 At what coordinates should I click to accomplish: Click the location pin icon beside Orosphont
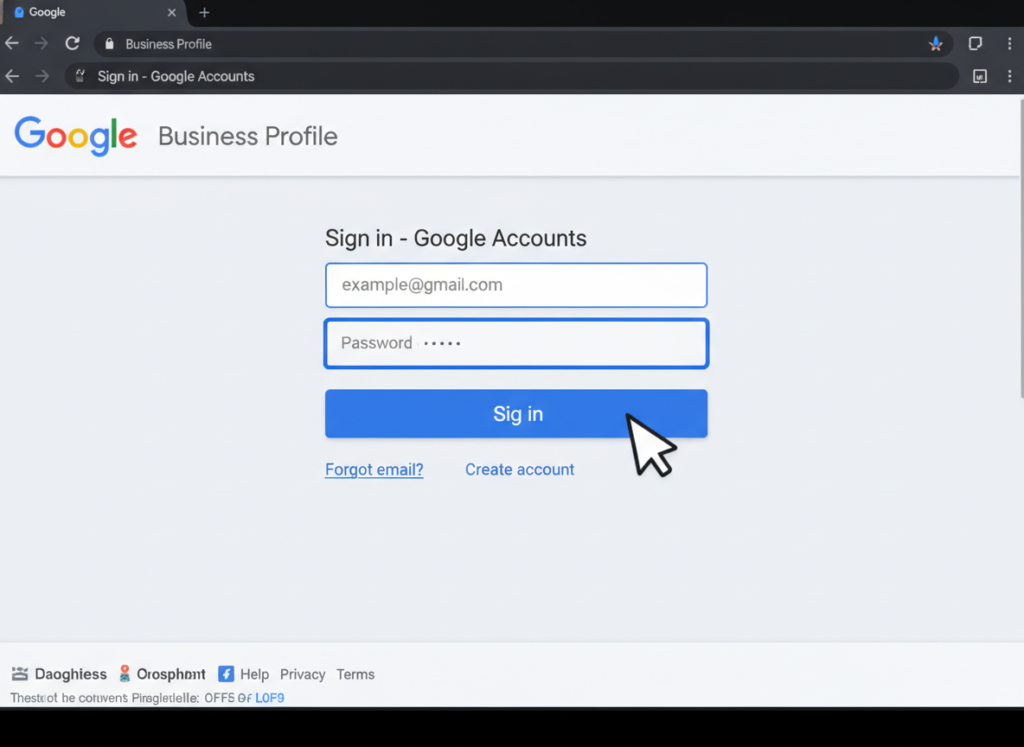coord(124,674)
